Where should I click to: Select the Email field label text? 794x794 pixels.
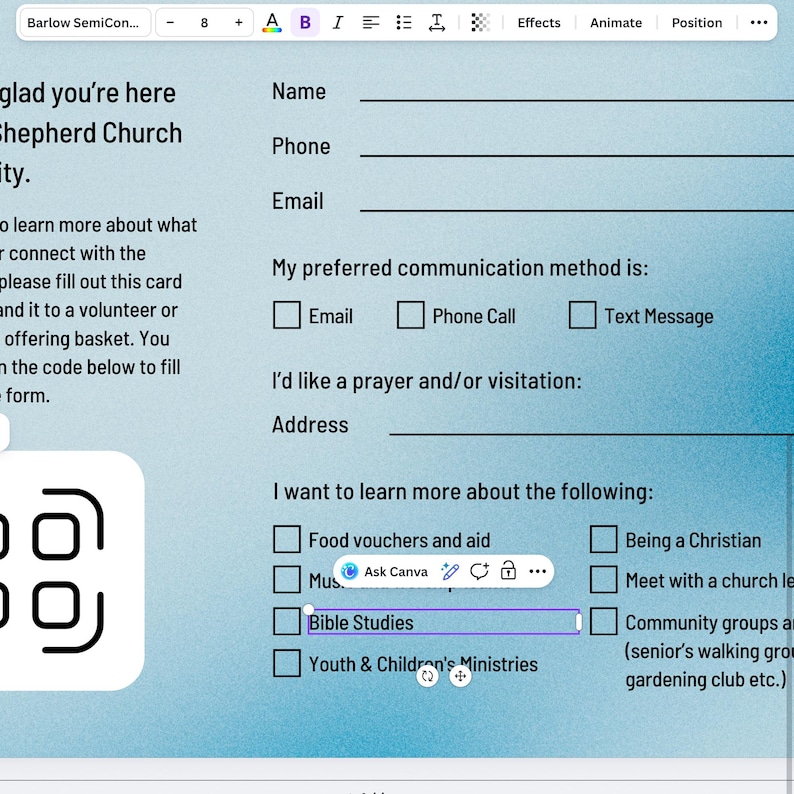(x=298, y=201)
